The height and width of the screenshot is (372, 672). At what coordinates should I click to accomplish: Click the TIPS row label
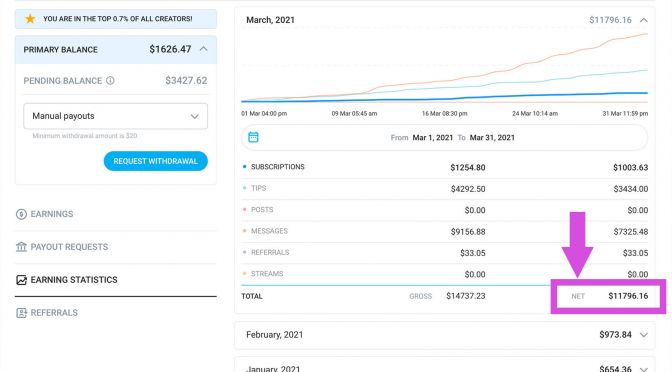(258, 188)
